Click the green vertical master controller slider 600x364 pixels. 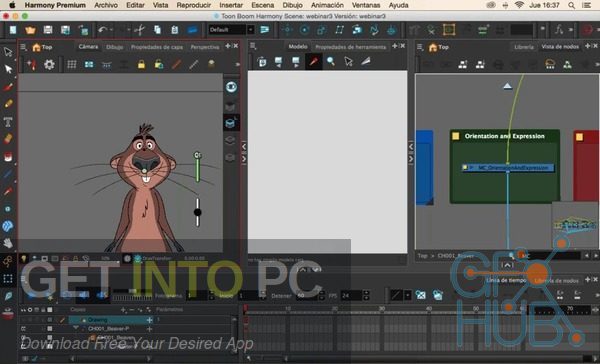tap(198, 167)
